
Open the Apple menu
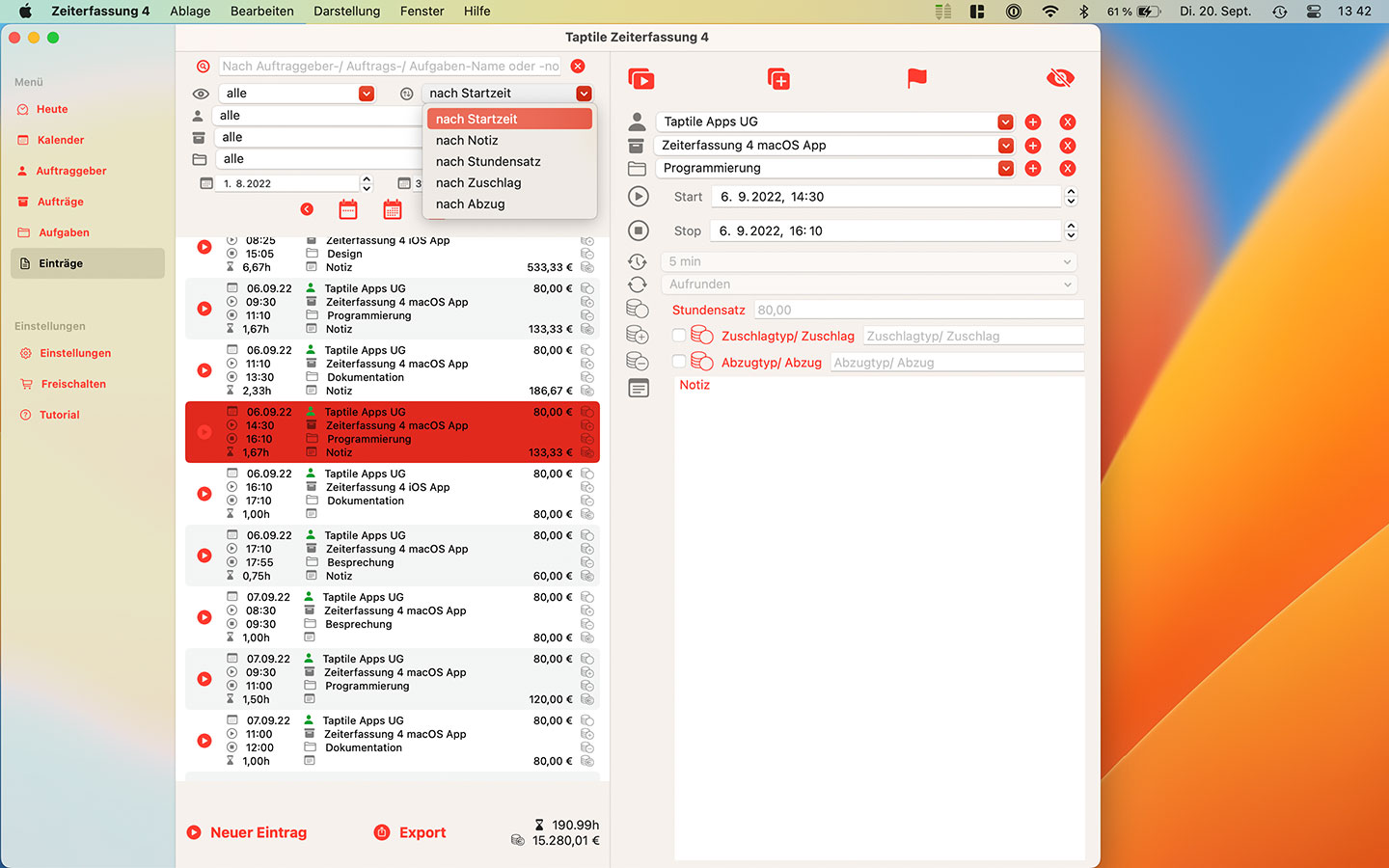(26, 12)
